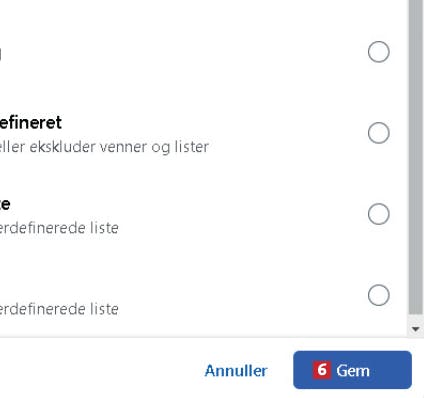Click 'eller ekskluder venner og lister' description

tap(104, 147)
